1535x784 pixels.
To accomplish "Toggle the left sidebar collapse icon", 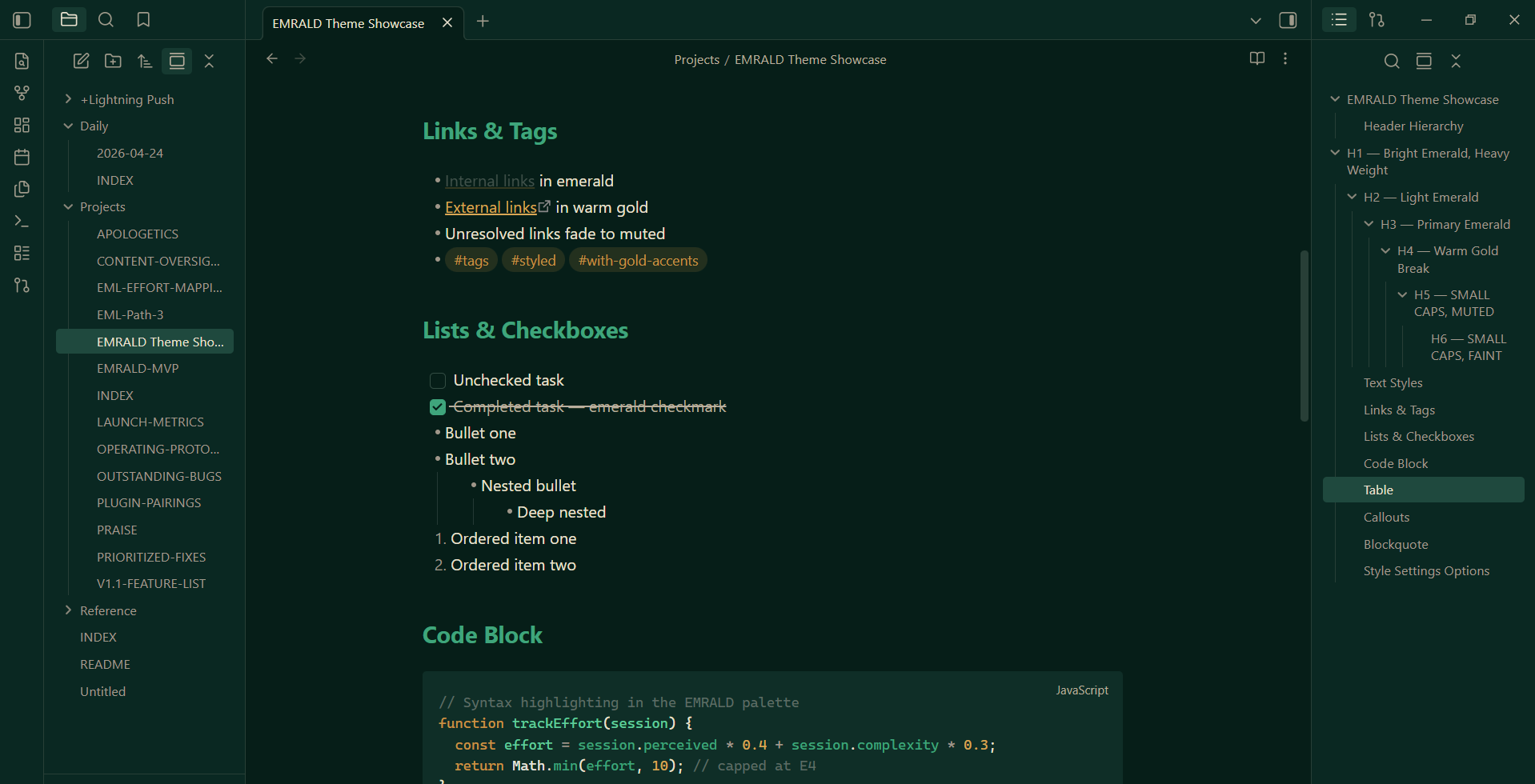I will 22,20.
